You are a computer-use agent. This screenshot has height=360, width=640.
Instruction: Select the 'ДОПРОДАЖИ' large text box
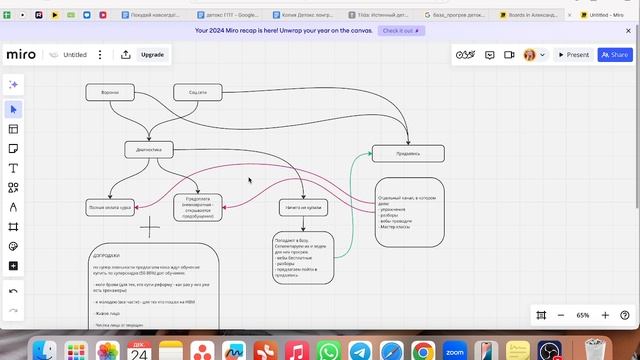tap(154, 286)
